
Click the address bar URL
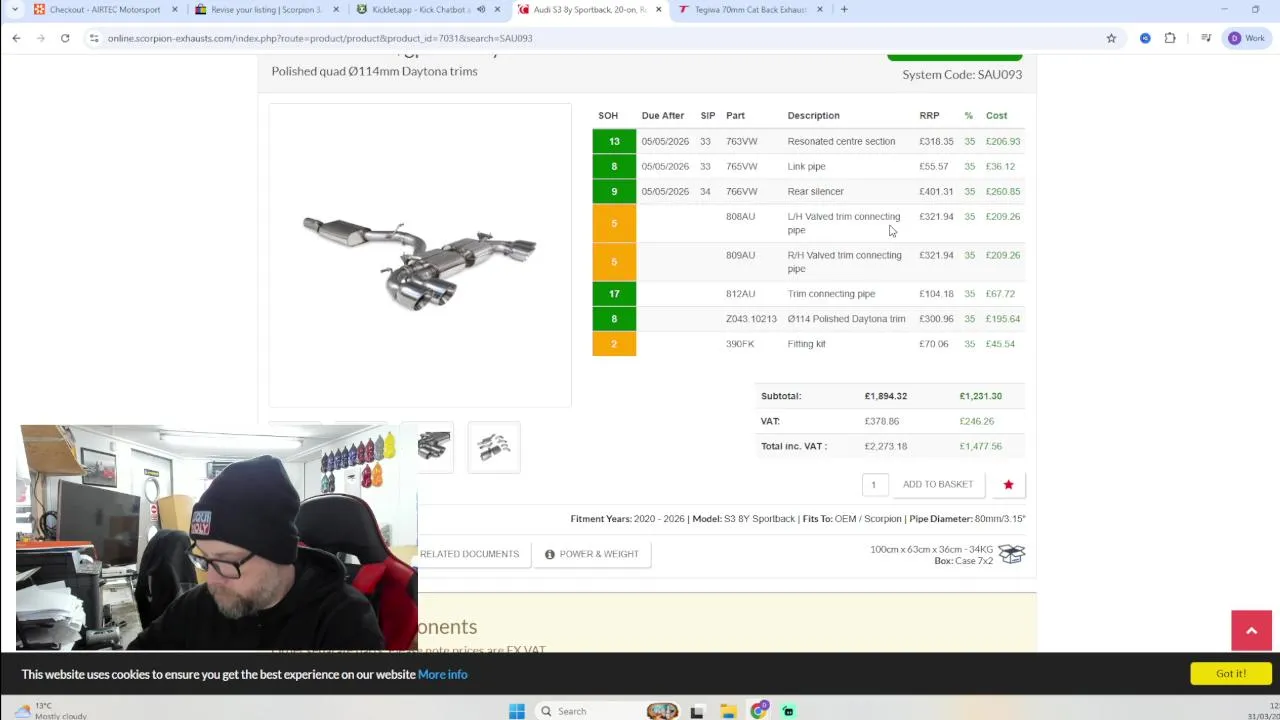point(320,38)
